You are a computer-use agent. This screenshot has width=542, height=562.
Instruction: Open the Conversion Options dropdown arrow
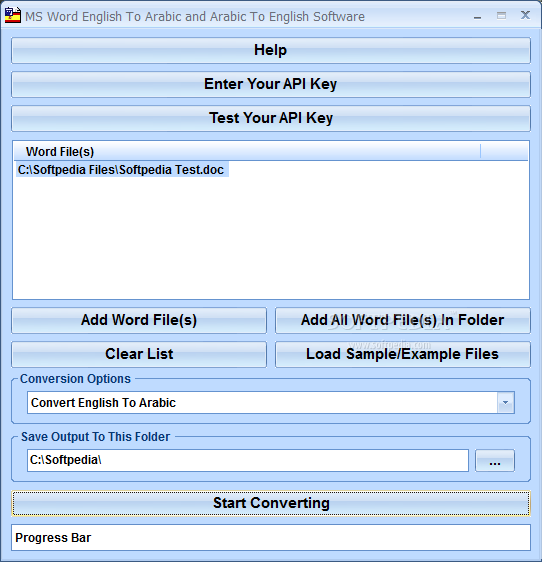pyautogui.click(x=505, y=403)
